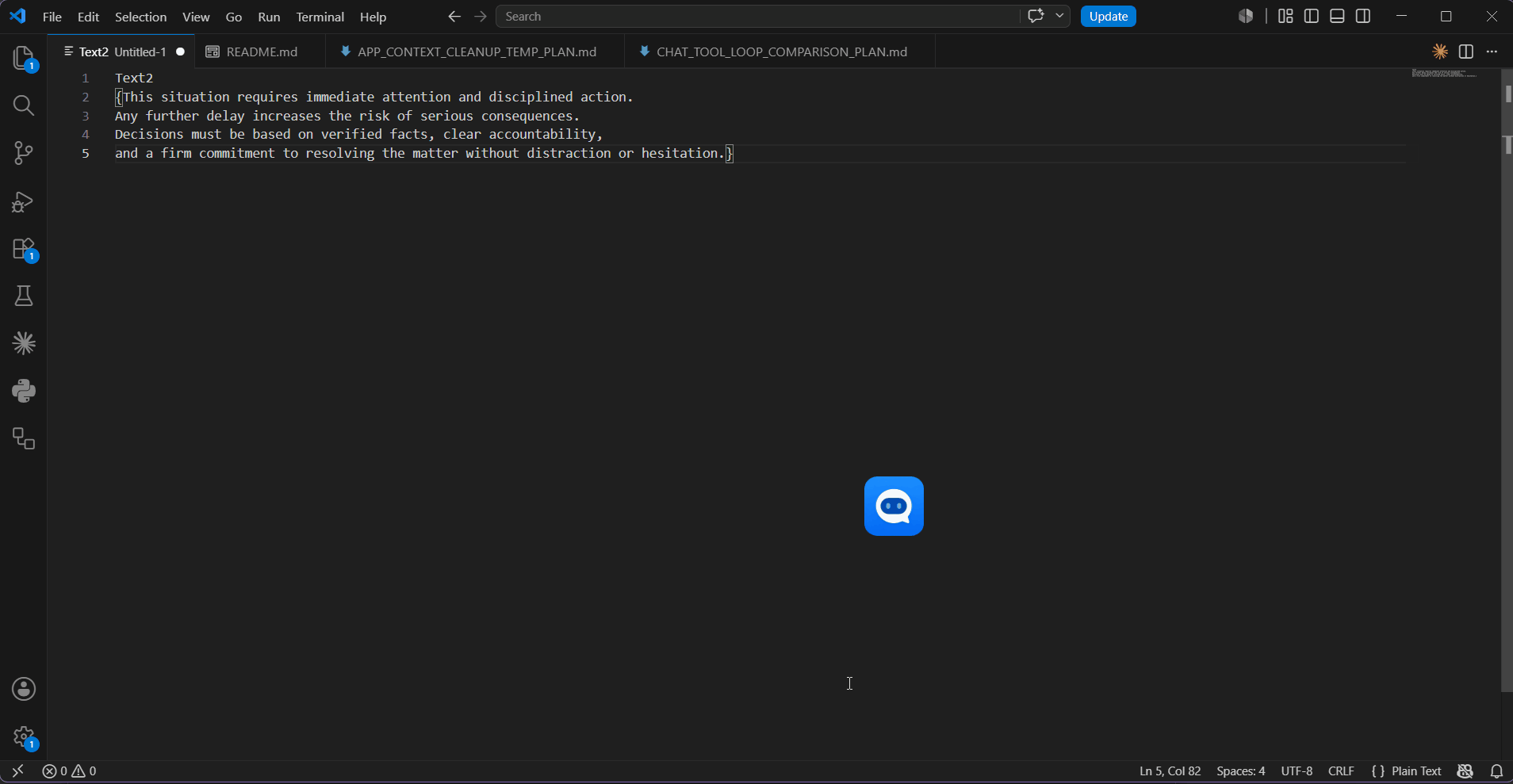Click the Copilot status icon in status bar

click(x=1465, y=771)
